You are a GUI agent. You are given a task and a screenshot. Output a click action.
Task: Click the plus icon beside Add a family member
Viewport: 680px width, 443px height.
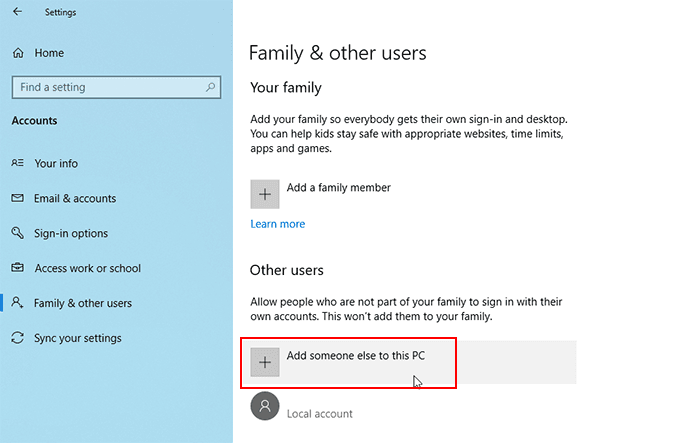tap(265, 194)
